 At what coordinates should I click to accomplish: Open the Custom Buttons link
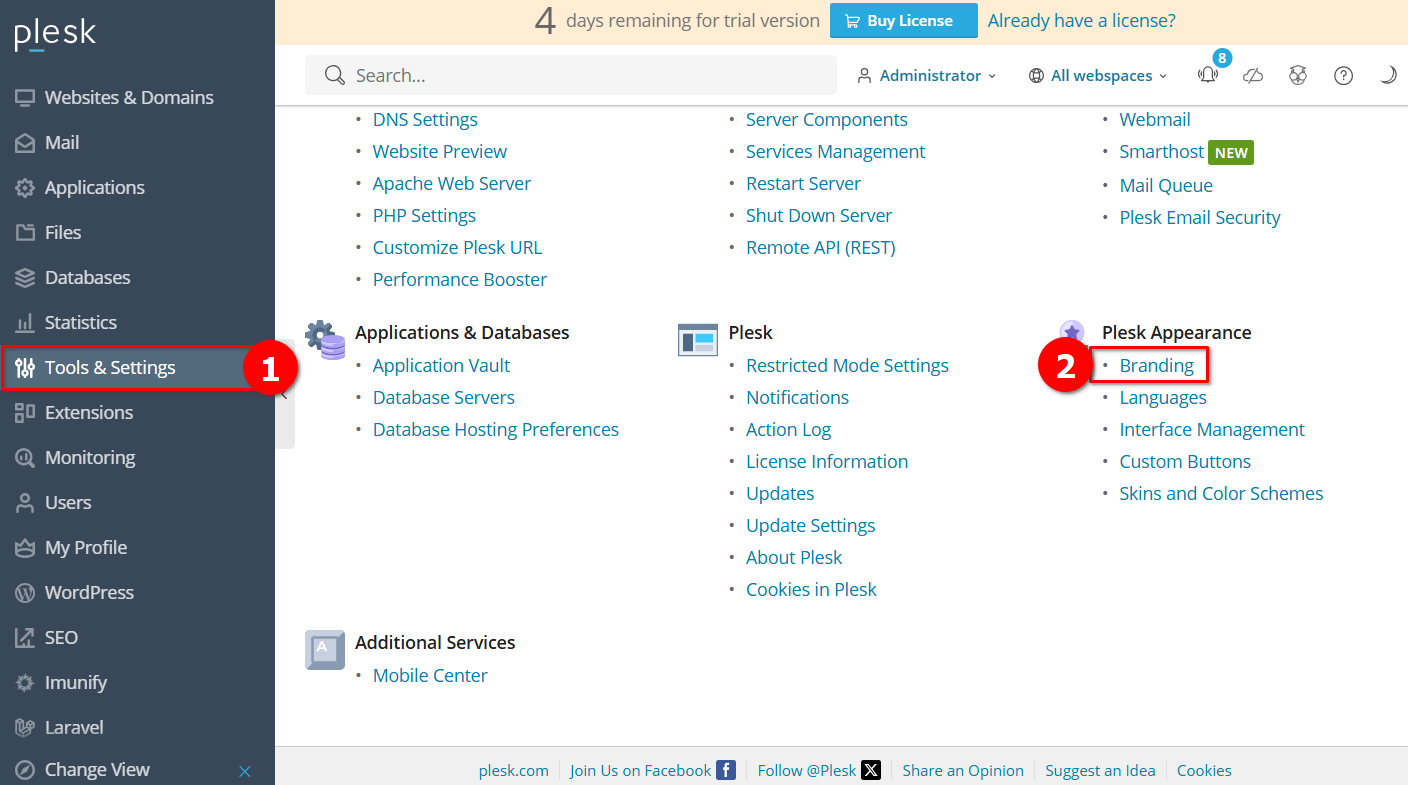click(1185, 462)
